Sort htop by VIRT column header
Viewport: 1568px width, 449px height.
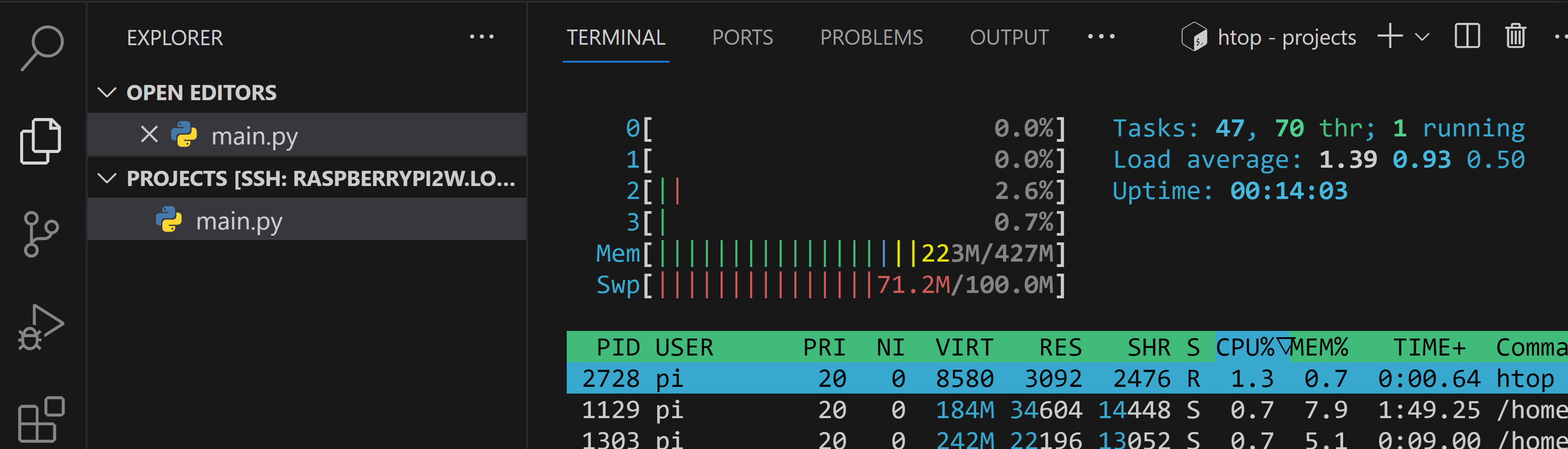(x=964, y=347)
